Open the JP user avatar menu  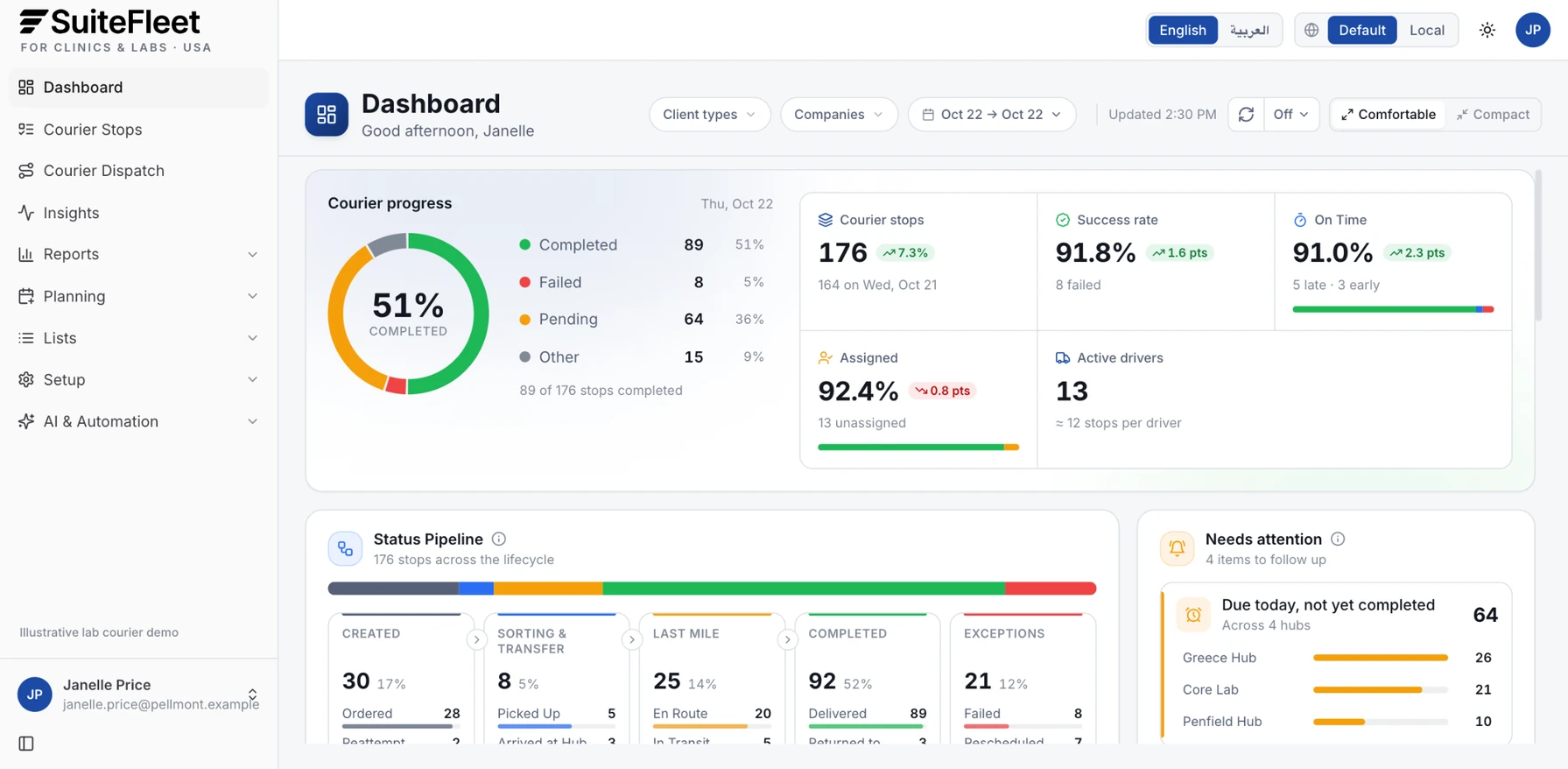(1533, 31)
